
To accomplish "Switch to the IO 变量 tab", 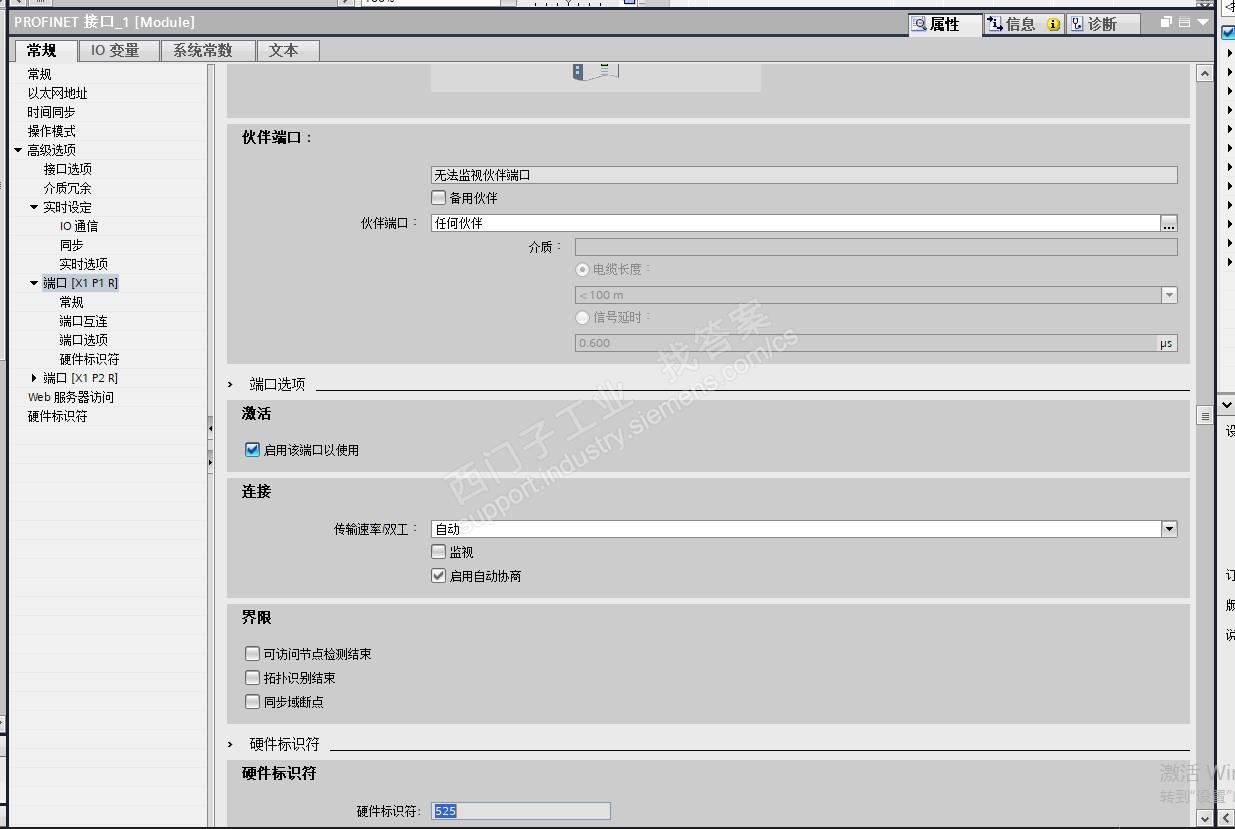I will (x=116, y=50).
